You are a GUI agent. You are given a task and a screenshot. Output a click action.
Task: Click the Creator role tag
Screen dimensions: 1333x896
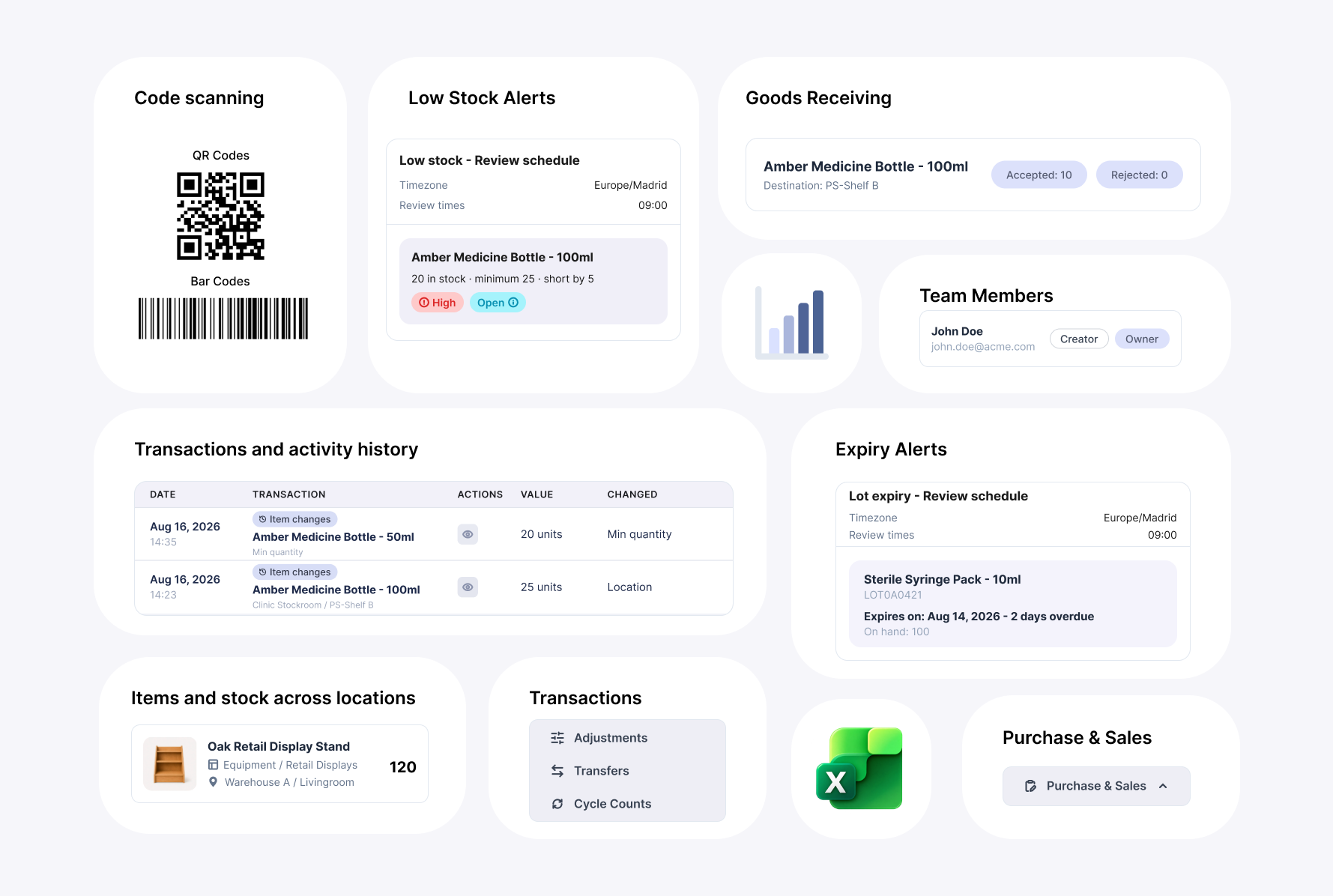1079,339
